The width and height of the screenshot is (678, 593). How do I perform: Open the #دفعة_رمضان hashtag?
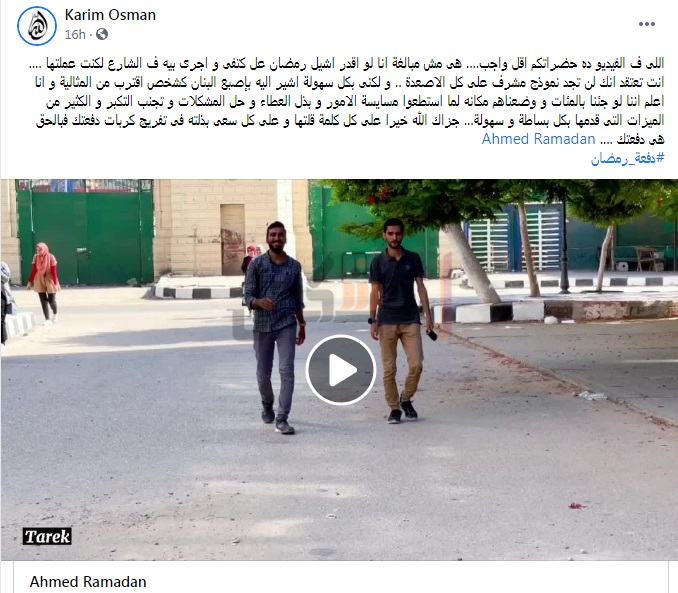point(627,158)
